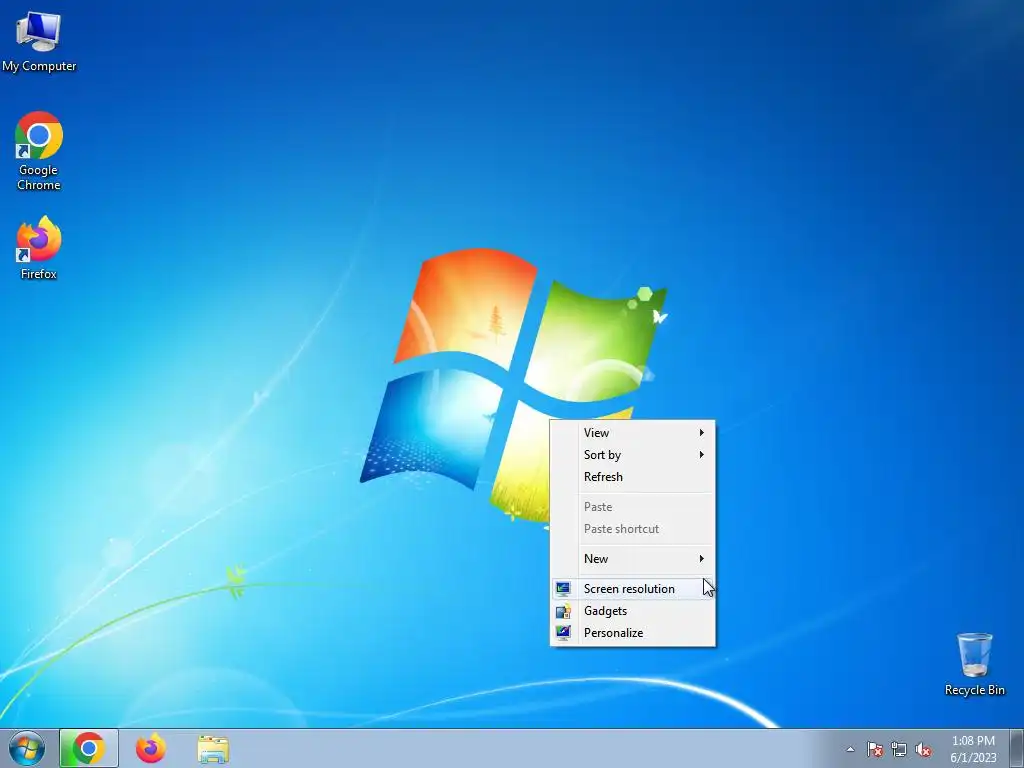Screen dimensions: 1024x768
Task: Expand the View submenu
Action: click(x=632, y=432)
